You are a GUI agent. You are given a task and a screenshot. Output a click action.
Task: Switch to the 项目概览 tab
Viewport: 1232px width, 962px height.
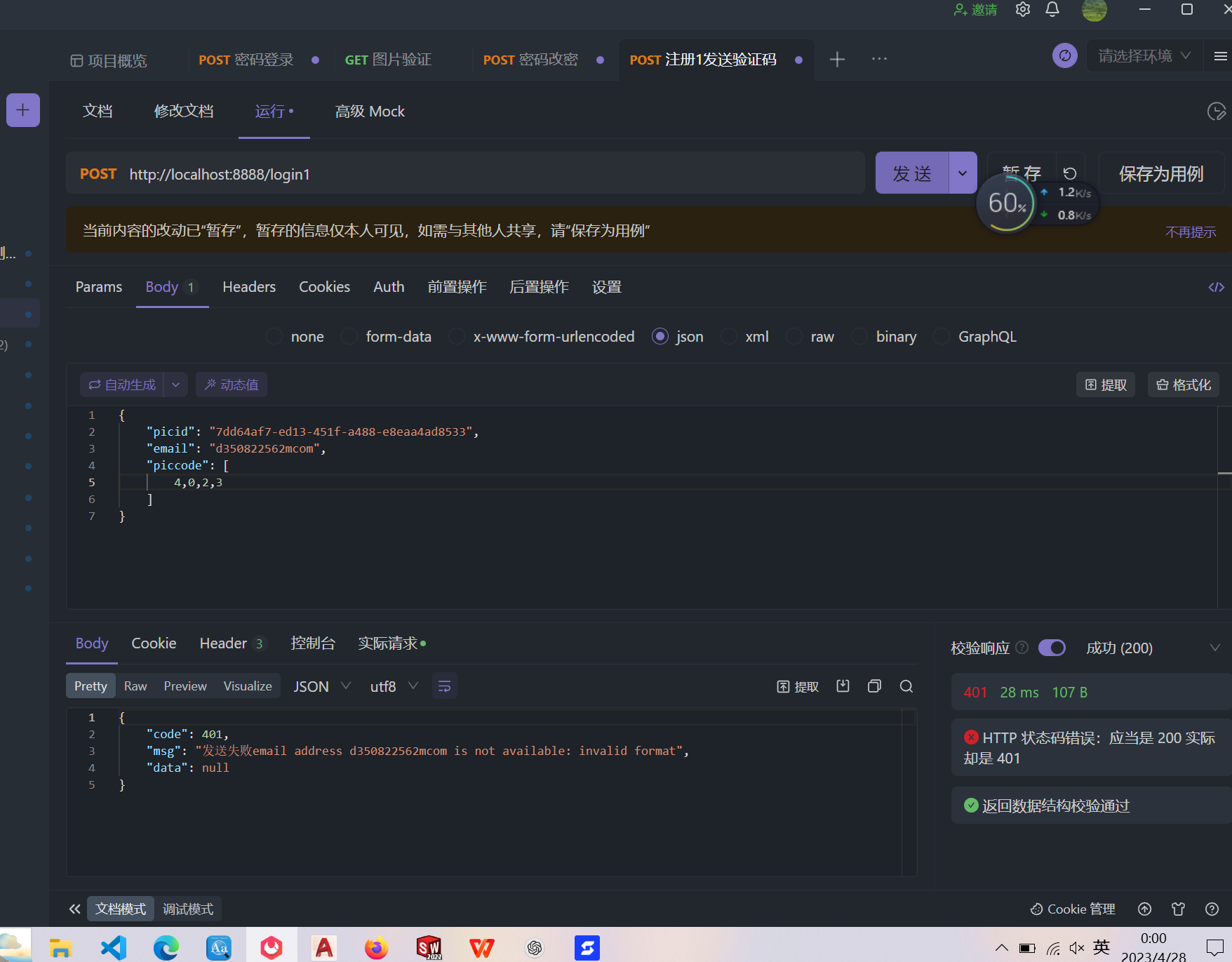109,60
